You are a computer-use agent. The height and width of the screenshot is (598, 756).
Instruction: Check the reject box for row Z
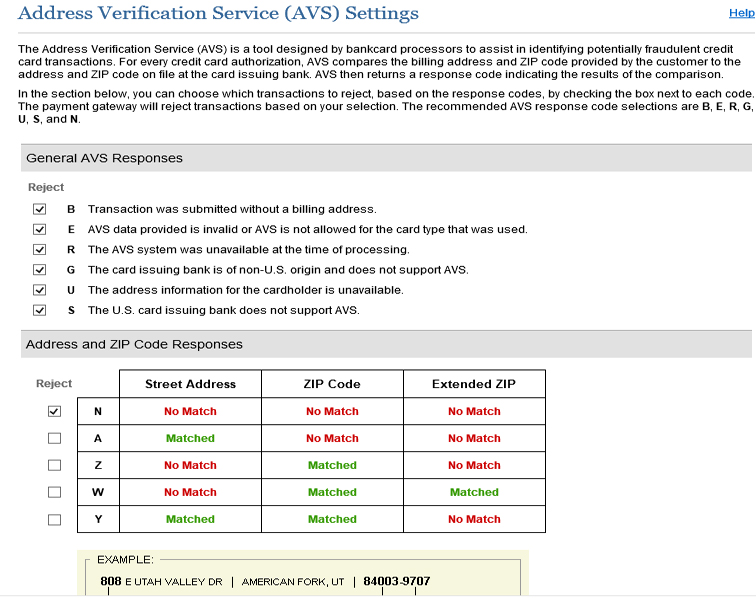[x=54, y=465]
